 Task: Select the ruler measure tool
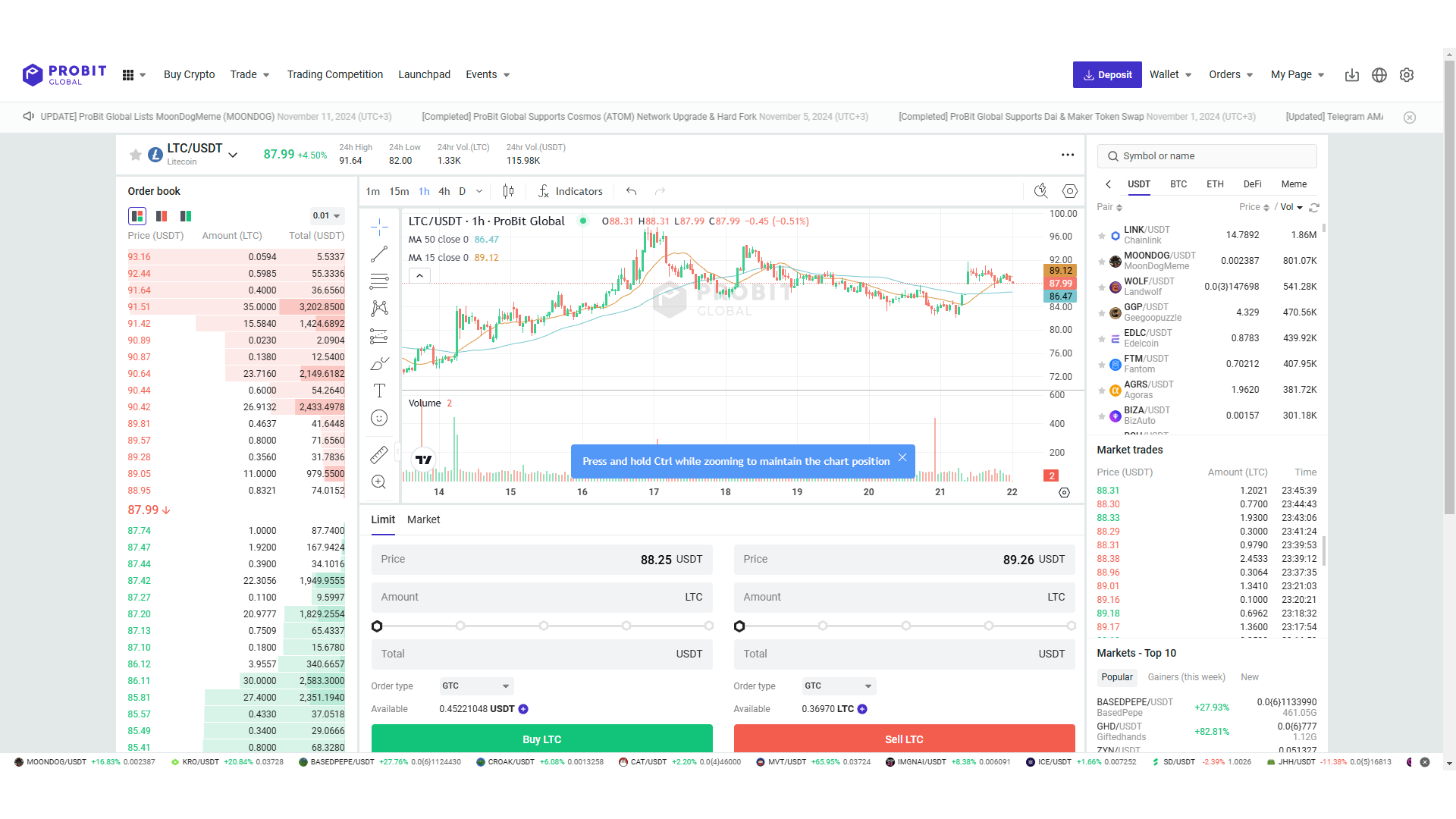[x=379, y=454]
